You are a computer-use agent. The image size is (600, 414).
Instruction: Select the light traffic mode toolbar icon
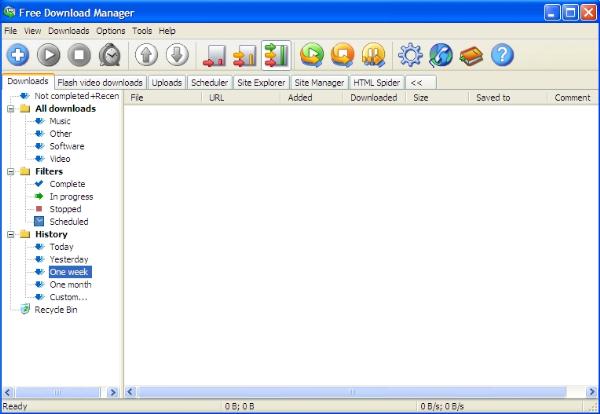point(215,55)
